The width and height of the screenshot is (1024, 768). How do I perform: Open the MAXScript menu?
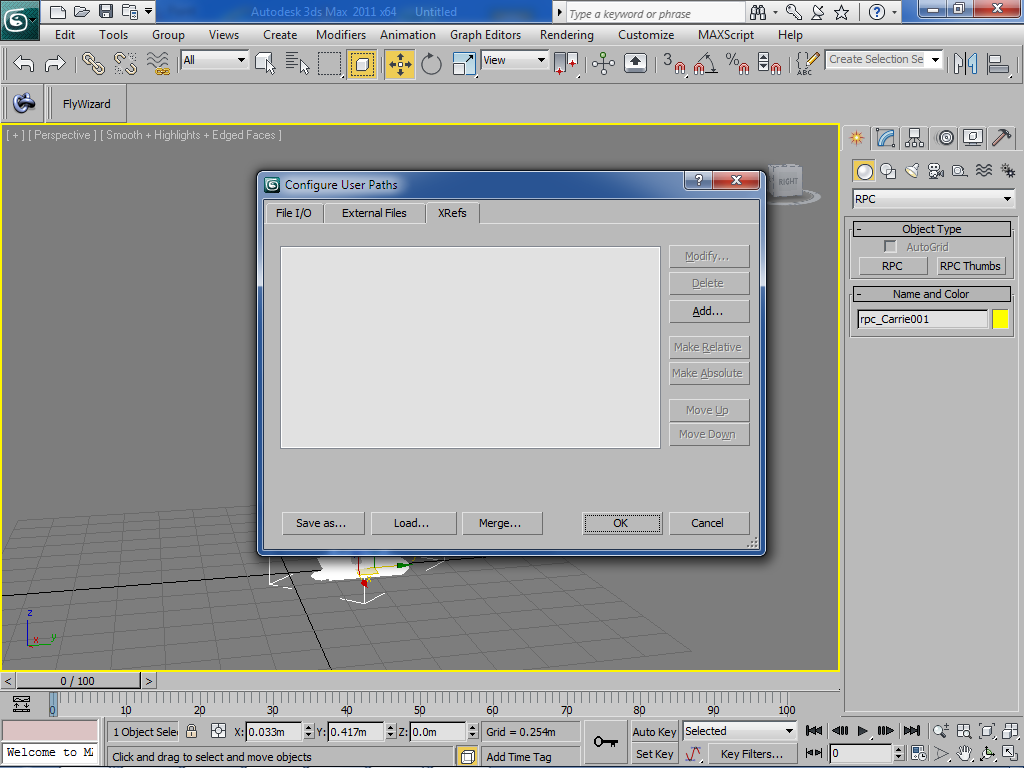coord(726,35)
